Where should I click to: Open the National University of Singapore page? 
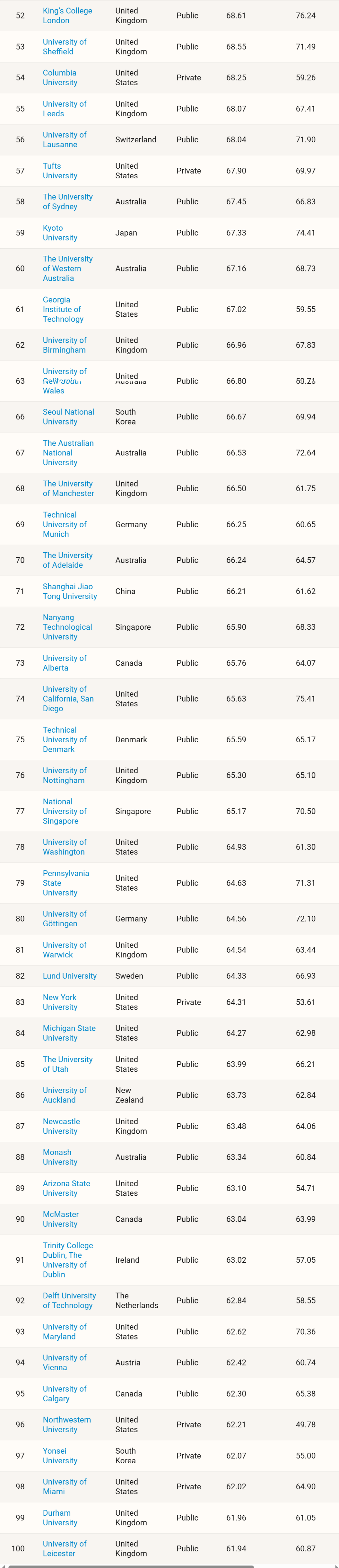[65, 811]
